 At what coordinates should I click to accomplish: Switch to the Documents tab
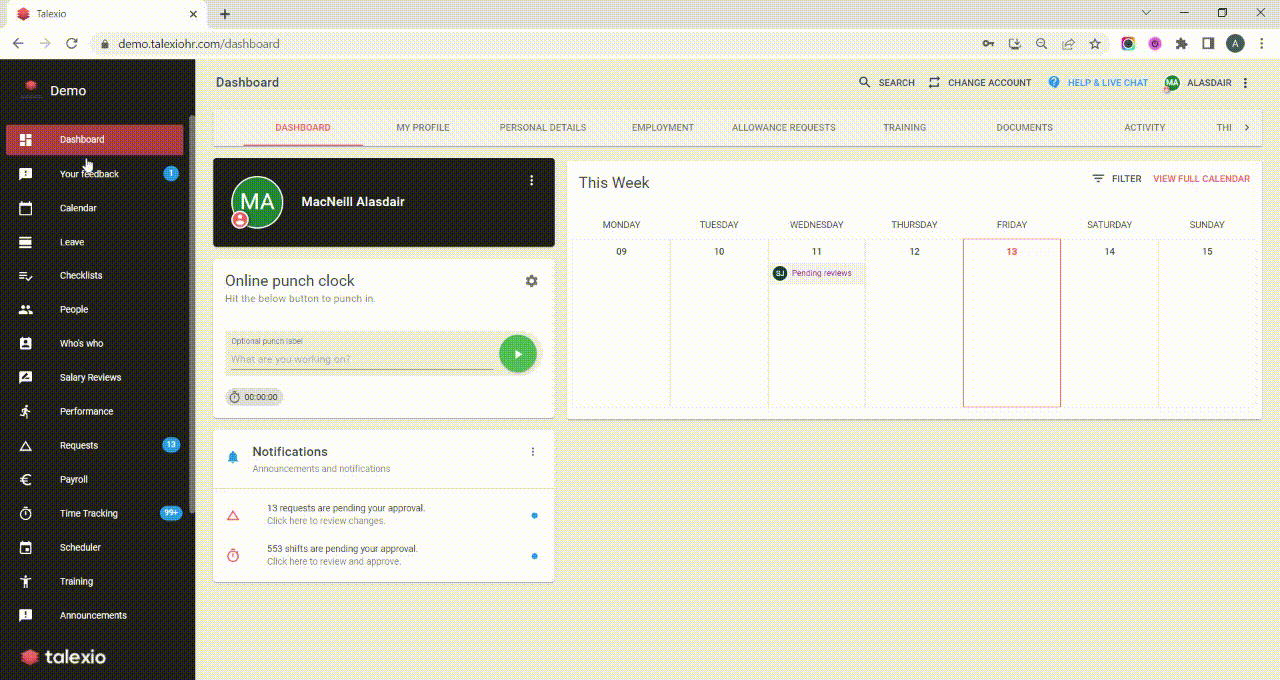[1025, 128]
